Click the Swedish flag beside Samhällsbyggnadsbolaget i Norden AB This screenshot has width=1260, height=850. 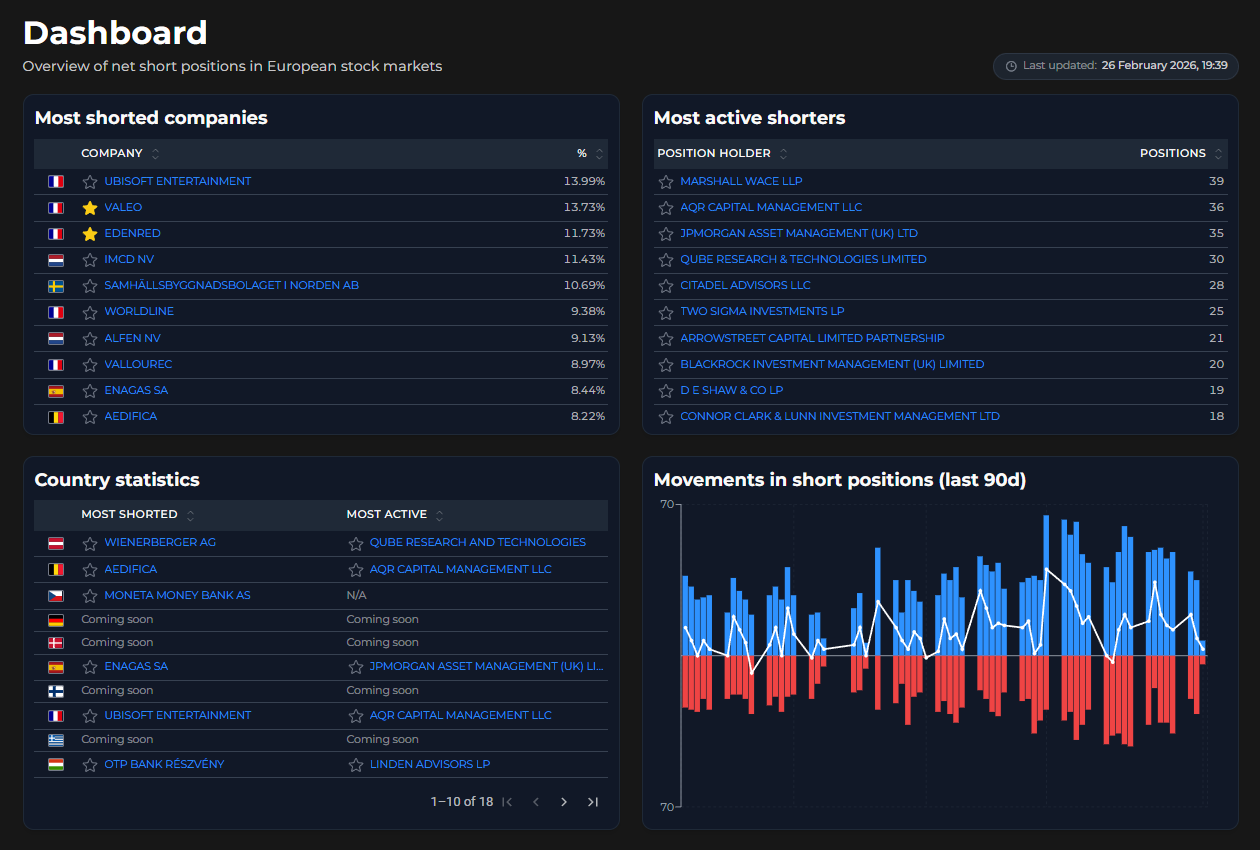click(x=56, y=285)
